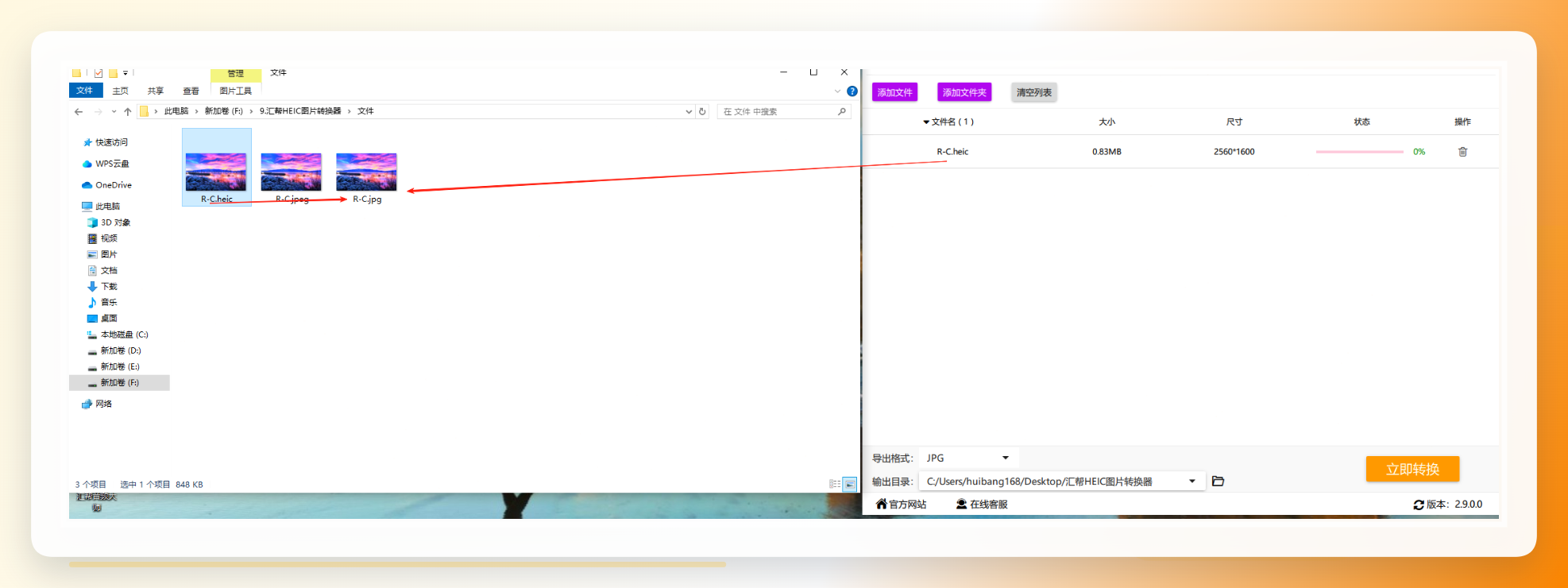This screenshot has width=1568, height=588.
Task: Open OneDrive in the navigation pane
Action: tap(106, 185)
